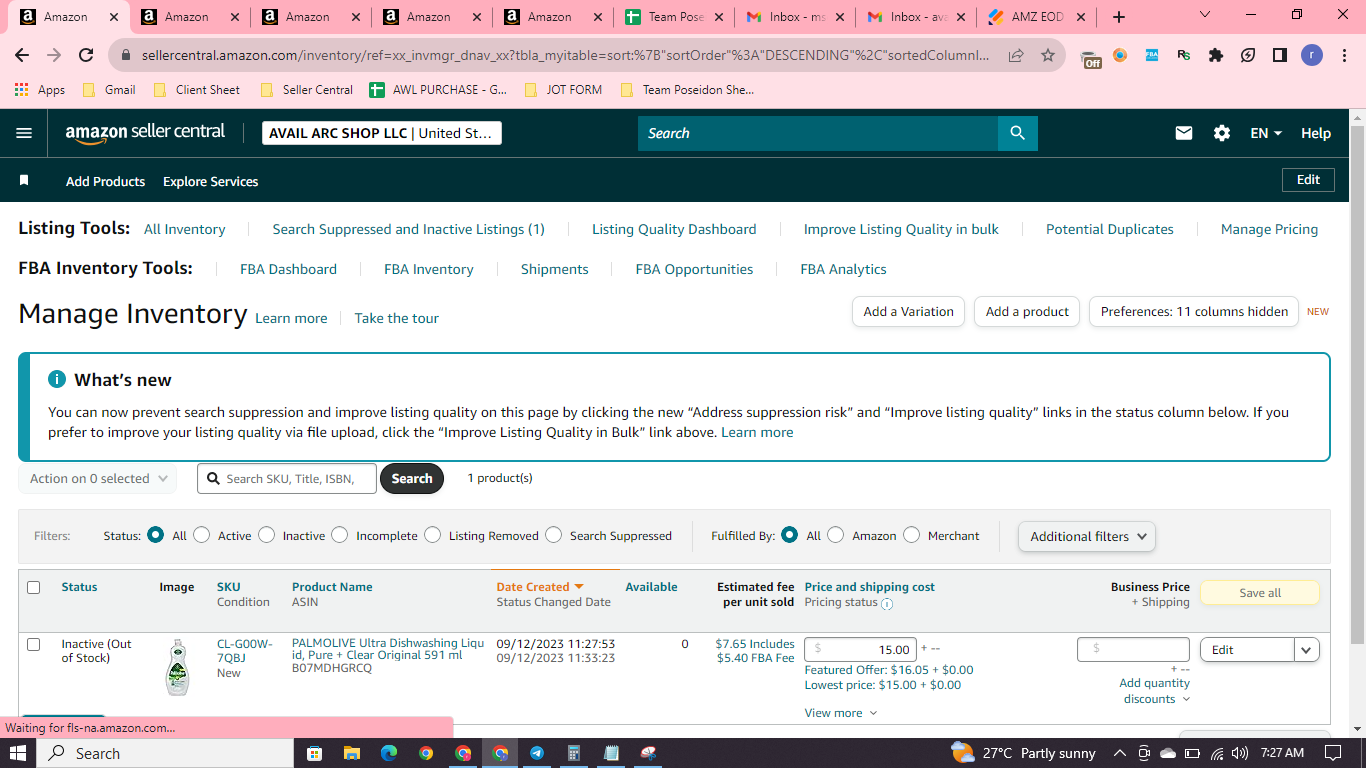The width and height of the screenshot is (1366, 768).
Task: Click the Take the tour link
Action: 397,318
